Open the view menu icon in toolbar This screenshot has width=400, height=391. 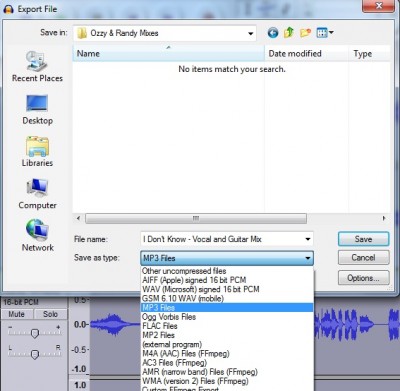coord(325,33)
